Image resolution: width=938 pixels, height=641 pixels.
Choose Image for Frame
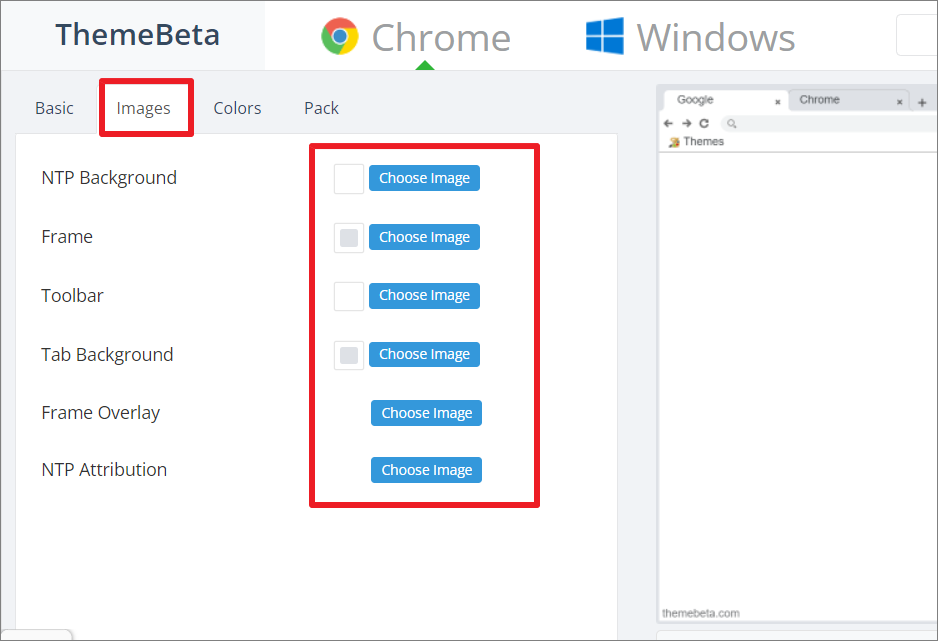coord(424,237)
